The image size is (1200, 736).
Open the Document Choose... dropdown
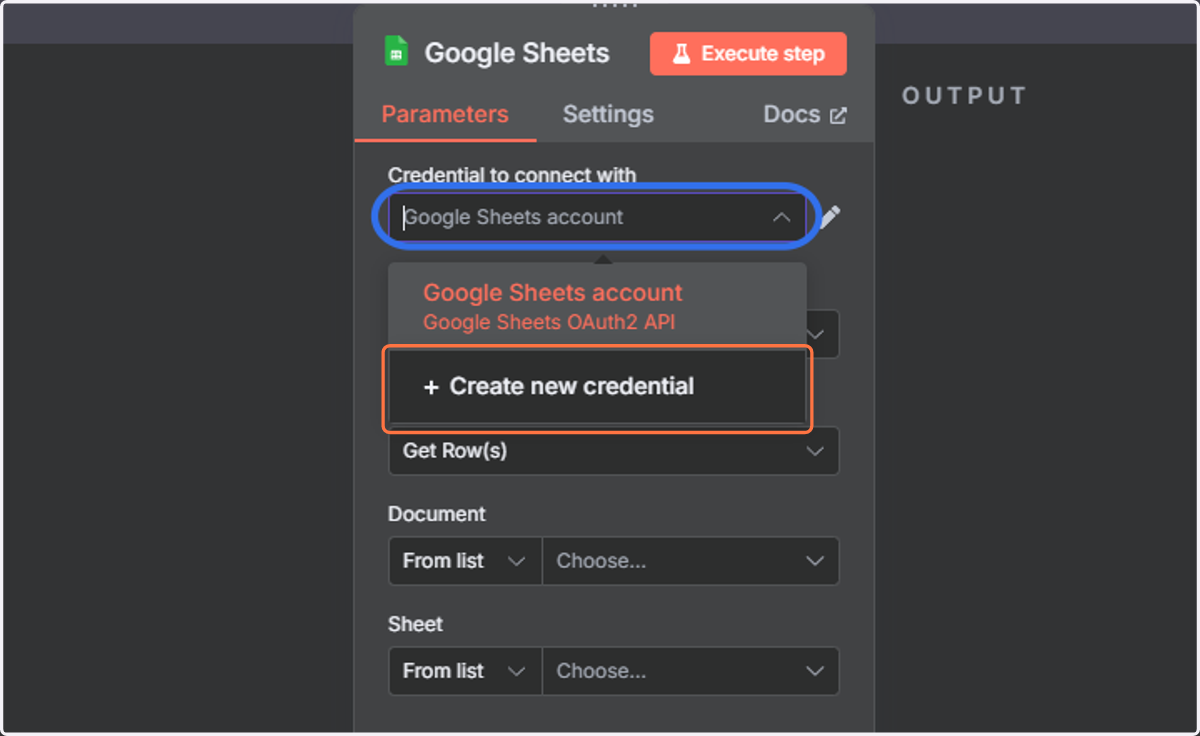pyautogui.click(x=690, y=561)
